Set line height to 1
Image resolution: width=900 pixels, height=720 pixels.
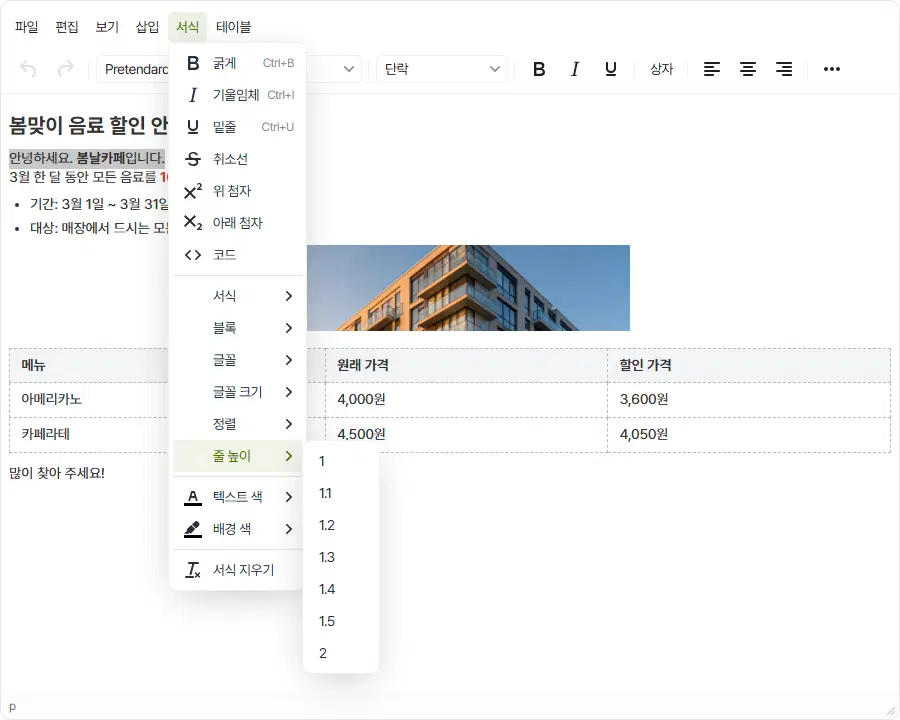click(x=340, y=461)
